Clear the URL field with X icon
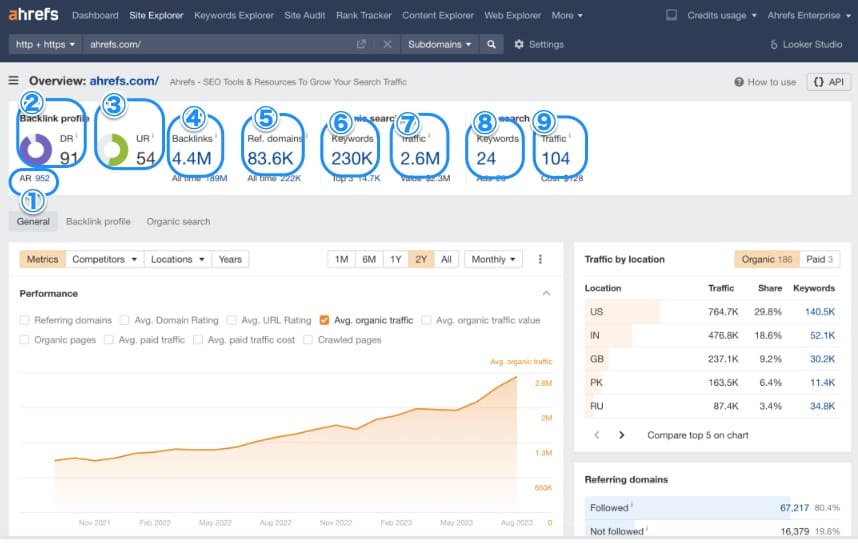The width and height of the screenshot is (858, 543). click(x=387, y=44)
